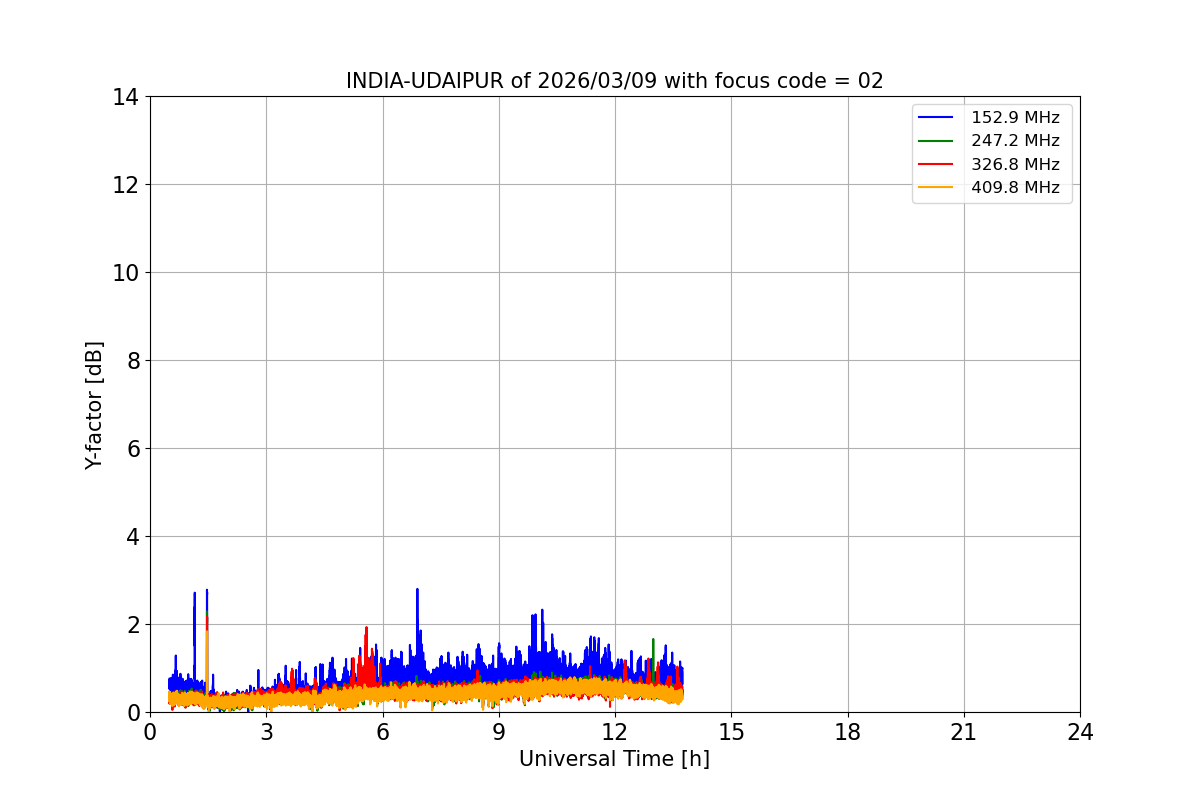Click the y-axis tick label 8

(x=131, y=361)
